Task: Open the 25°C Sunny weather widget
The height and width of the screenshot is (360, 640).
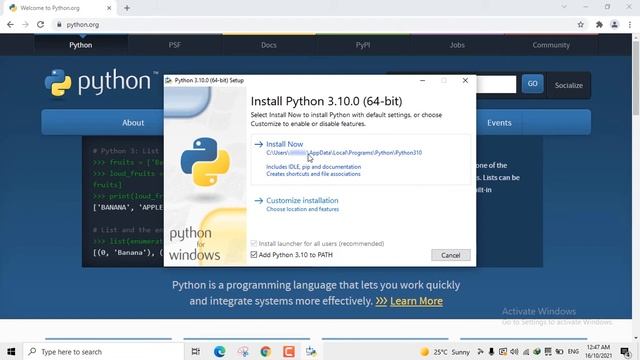Action: click(445, 352)
